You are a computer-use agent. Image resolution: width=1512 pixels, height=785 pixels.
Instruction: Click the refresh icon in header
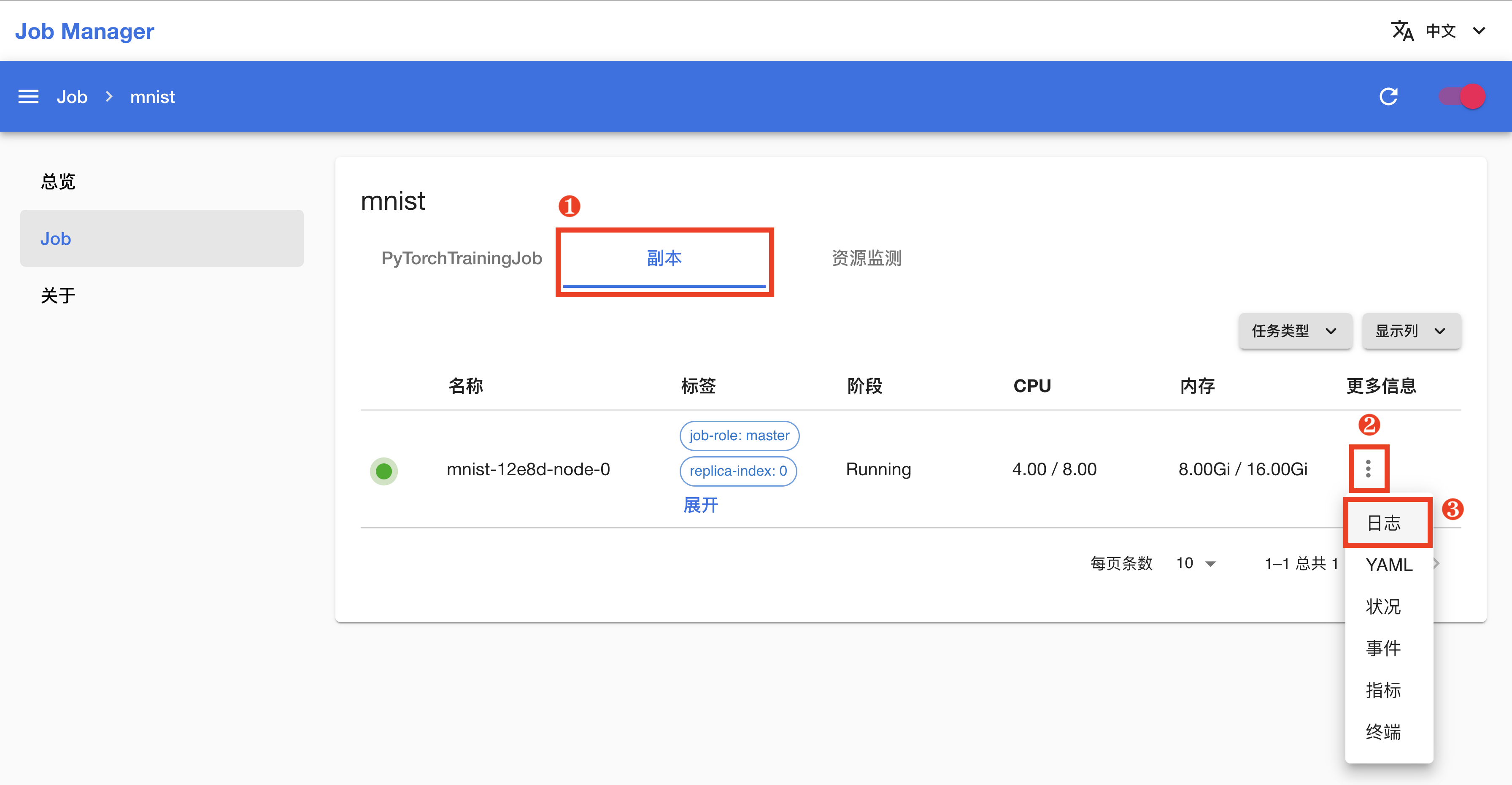click(x=1388, y=97)
